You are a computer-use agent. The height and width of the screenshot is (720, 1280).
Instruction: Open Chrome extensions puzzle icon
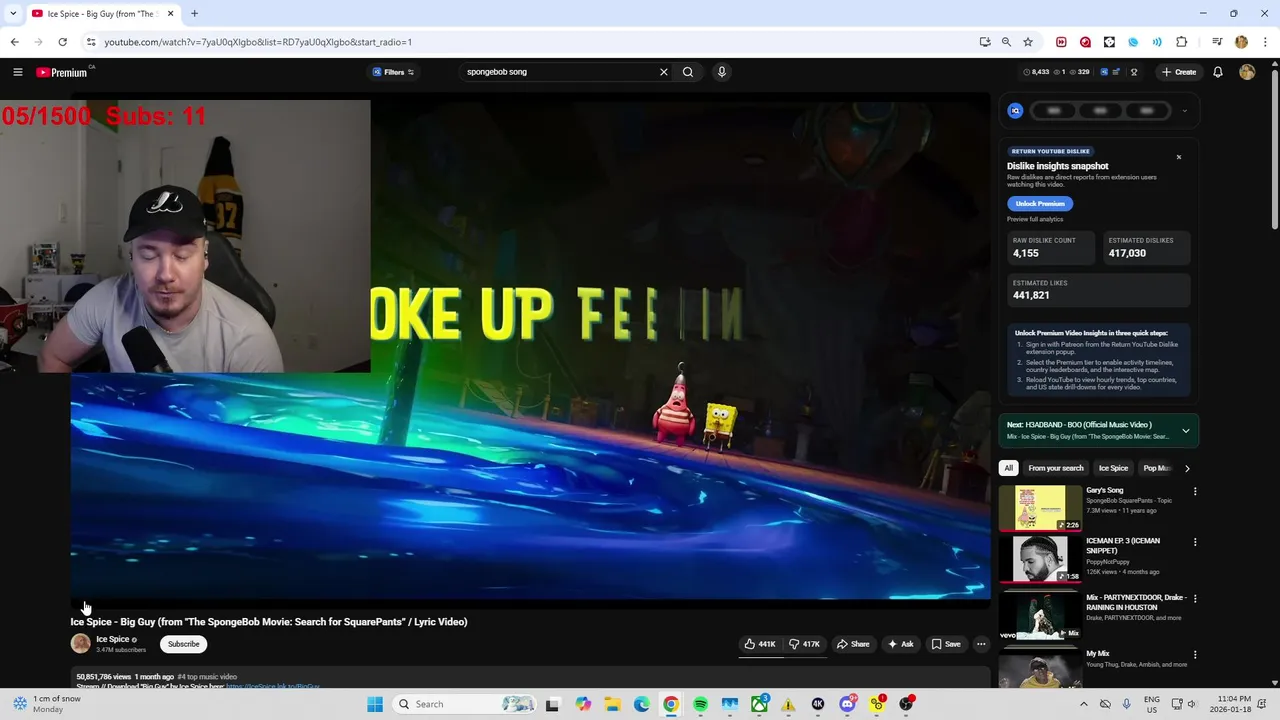(1181, 42)
